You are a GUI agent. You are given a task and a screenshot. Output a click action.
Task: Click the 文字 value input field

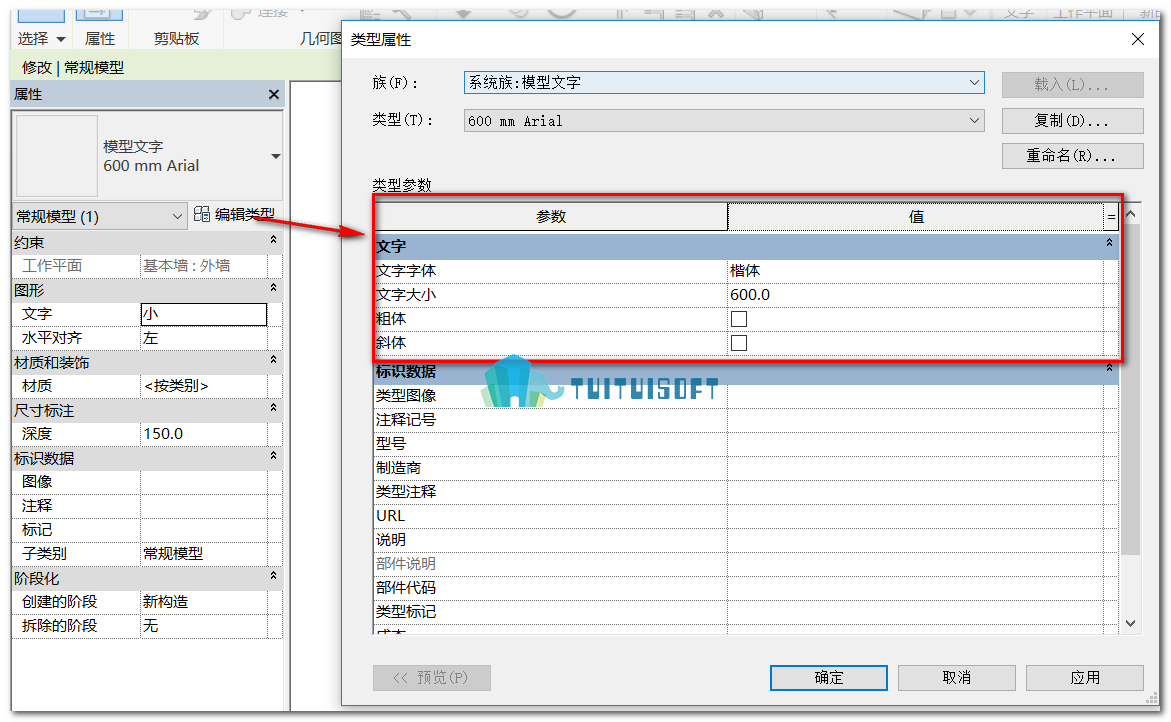[x=204, y=314]
